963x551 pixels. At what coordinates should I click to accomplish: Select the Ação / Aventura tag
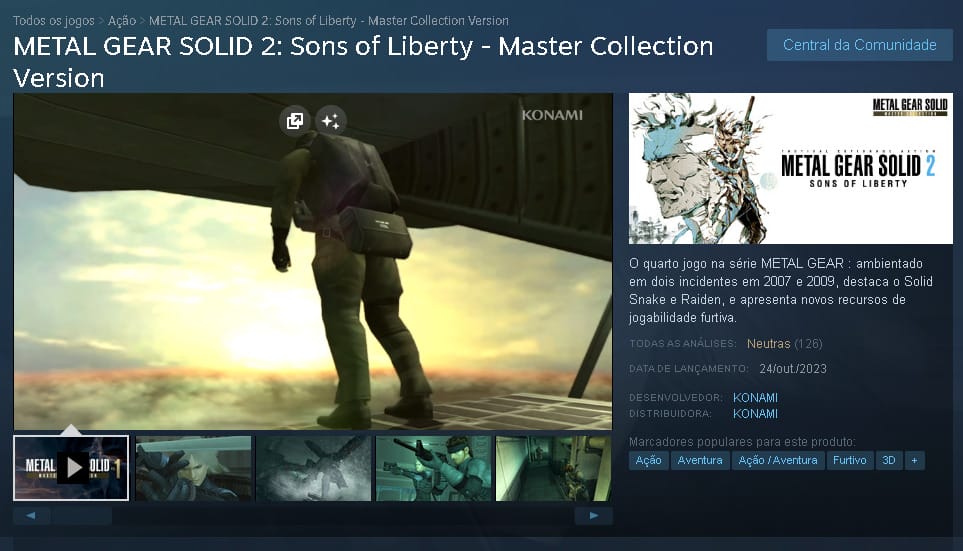click(778, 460)
